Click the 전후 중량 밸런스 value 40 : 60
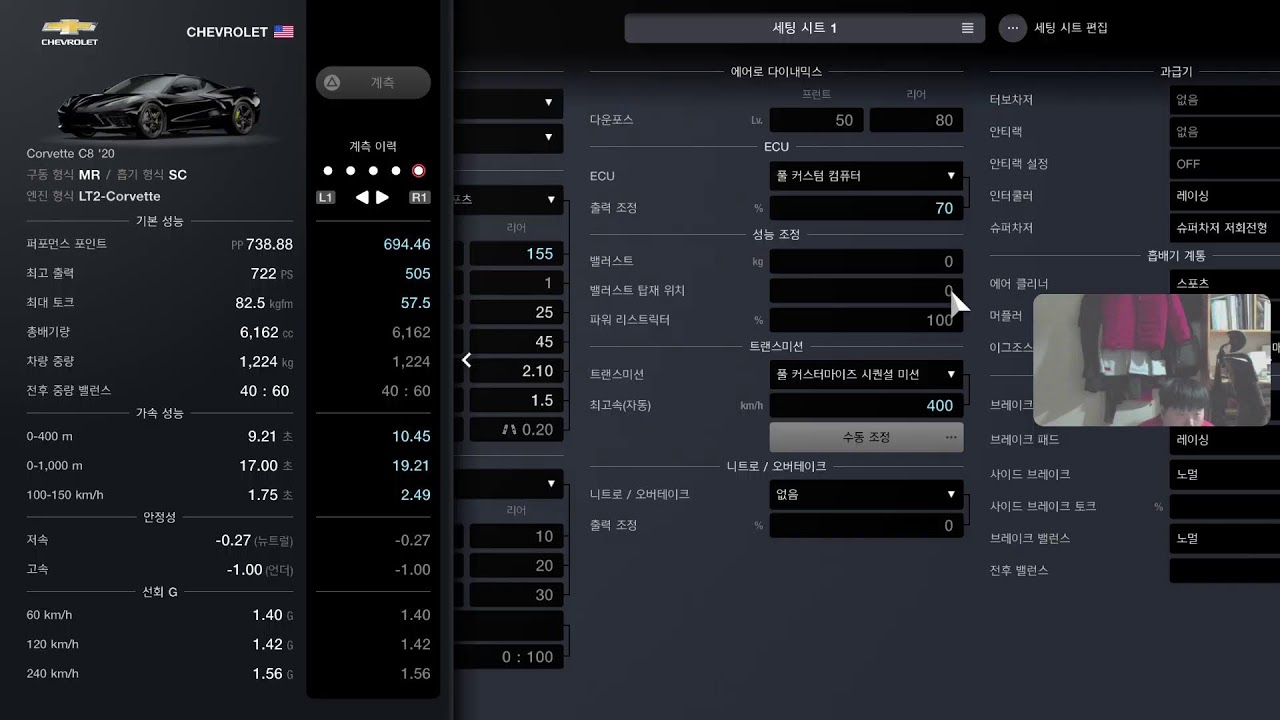 coord(264,391)
